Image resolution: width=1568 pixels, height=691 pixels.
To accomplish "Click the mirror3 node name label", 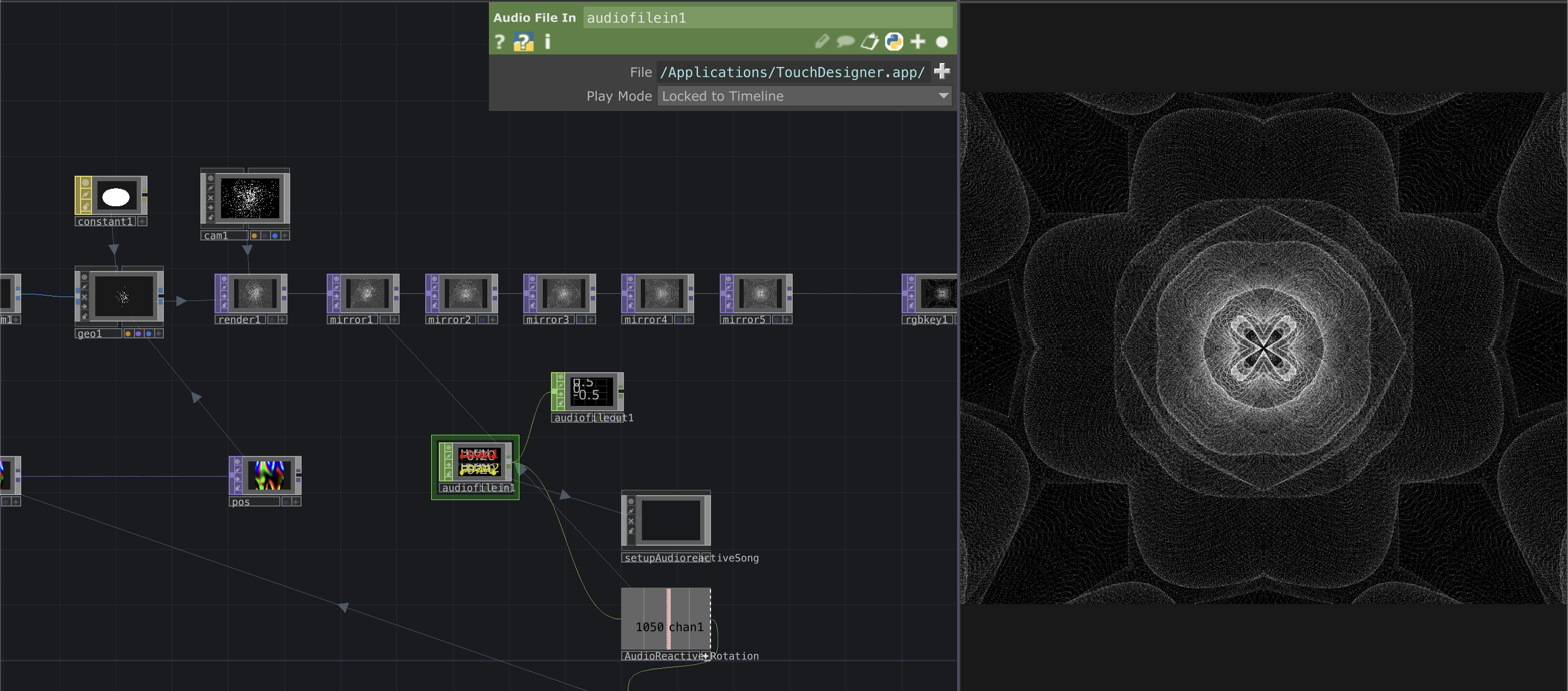I will click(548, 319).
